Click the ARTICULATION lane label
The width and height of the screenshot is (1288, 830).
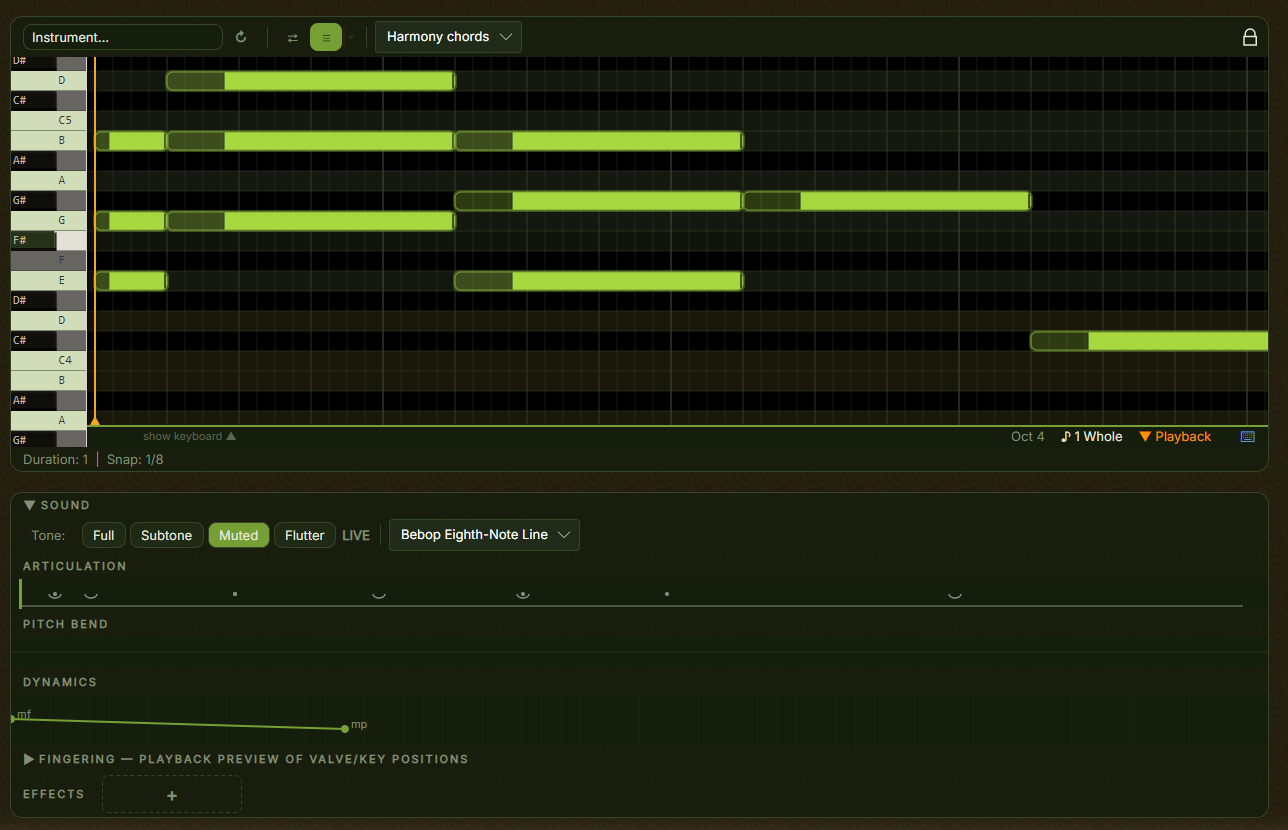coord(75,566)
